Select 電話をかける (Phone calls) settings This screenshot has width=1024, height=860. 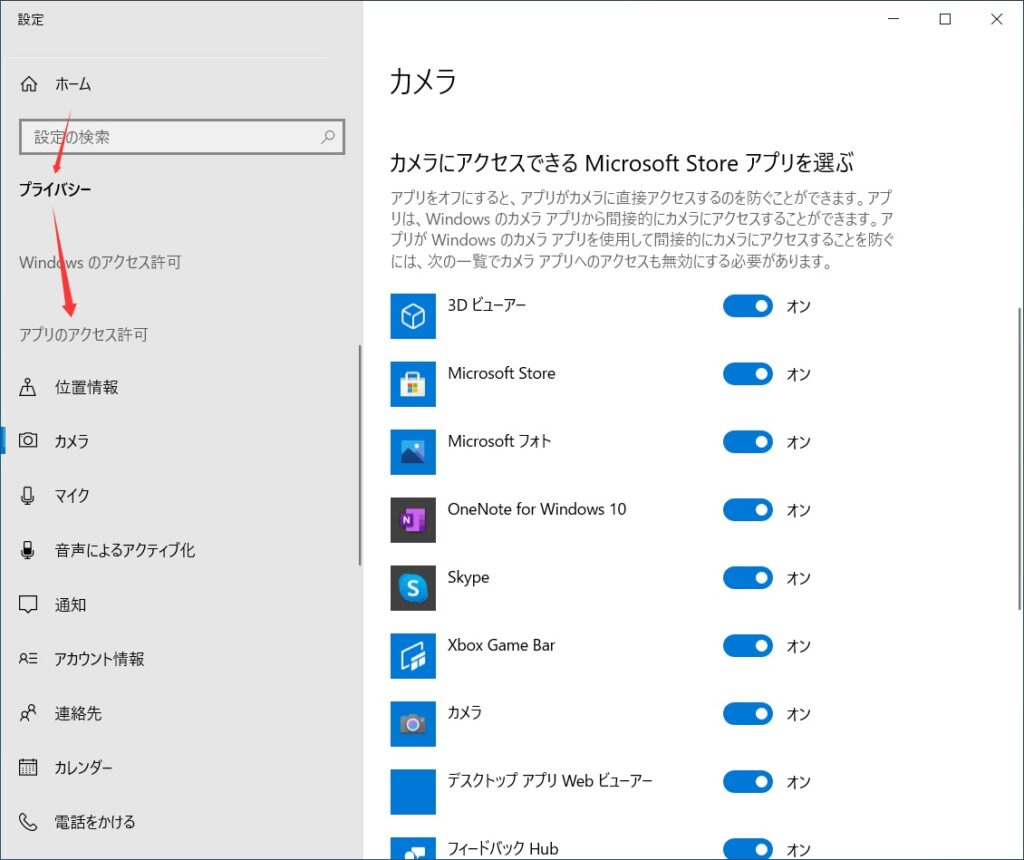pyautogui.click(x=28, y=821)
